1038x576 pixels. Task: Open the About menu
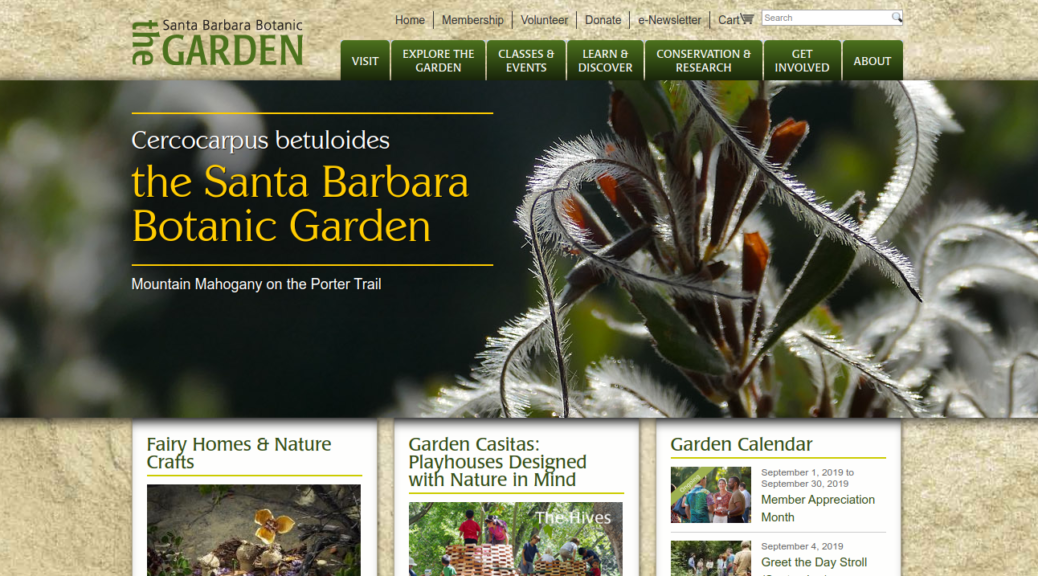tap(873, 61)
